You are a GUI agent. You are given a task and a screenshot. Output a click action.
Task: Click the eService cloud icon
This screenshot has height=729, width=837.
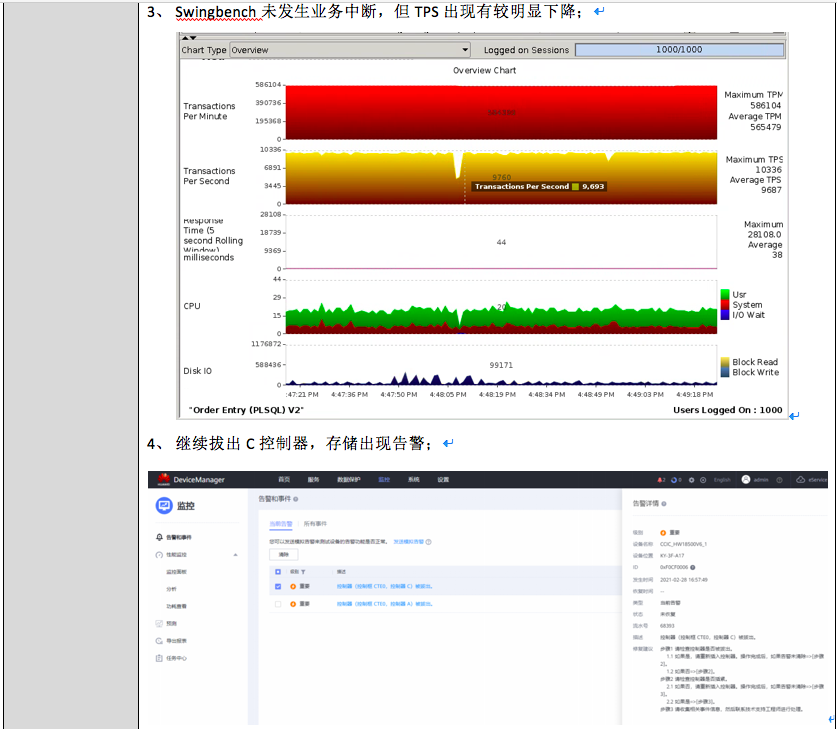tap(800, 479)
